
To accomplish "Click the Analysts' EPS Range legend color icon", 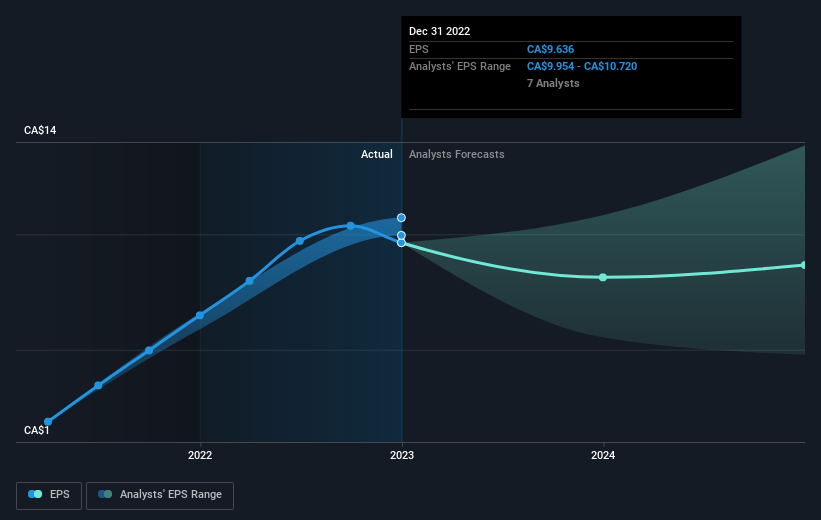I will pyautogui.click(x=105, y=494).
